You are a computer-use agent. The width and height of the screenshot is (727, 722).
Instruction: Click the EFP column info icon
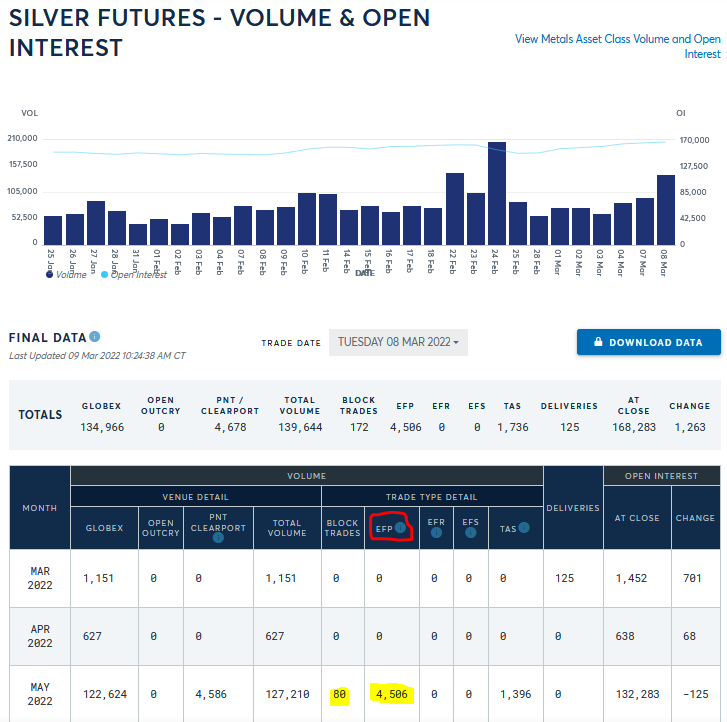pyautogui.click(x=400, y=527)
